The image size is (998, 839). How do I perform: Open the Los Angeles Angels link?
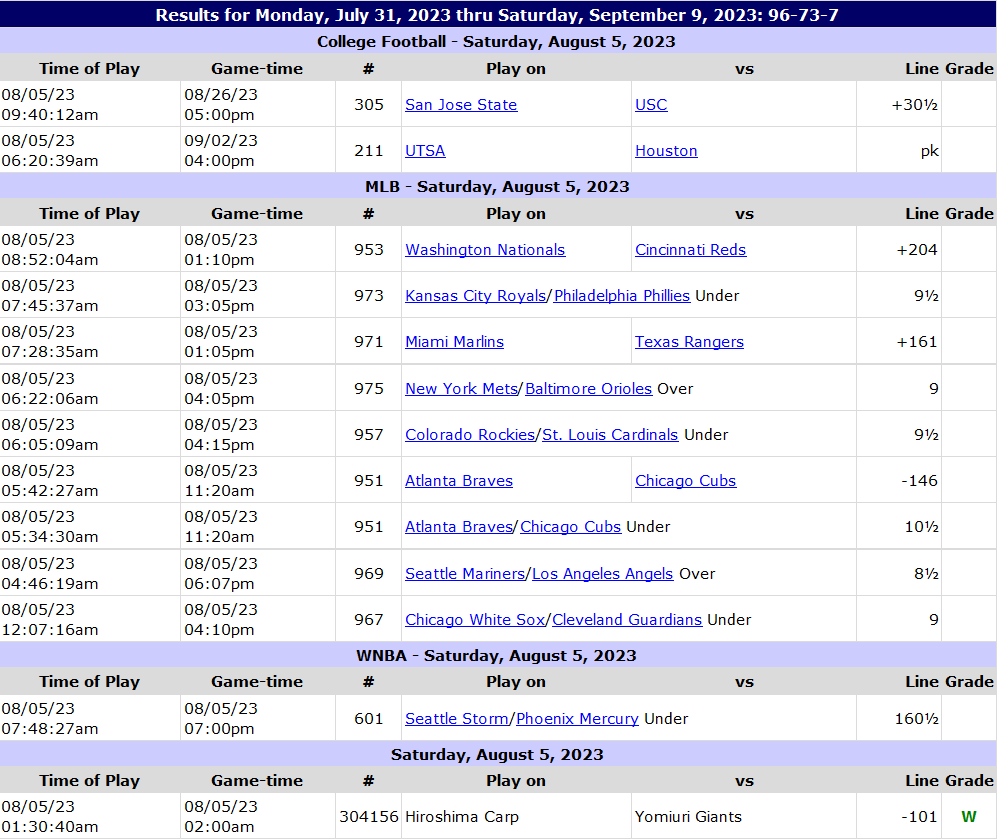(x=603, y=574)
